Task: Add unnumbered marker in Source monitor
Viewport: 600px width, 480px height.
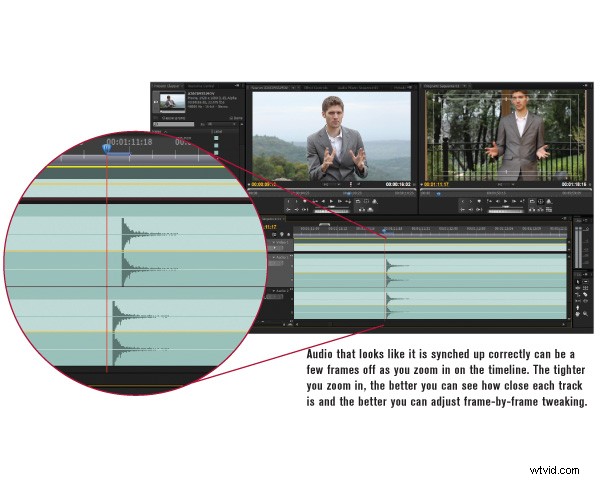Action: pyautogui.click(x=305, y=201)
